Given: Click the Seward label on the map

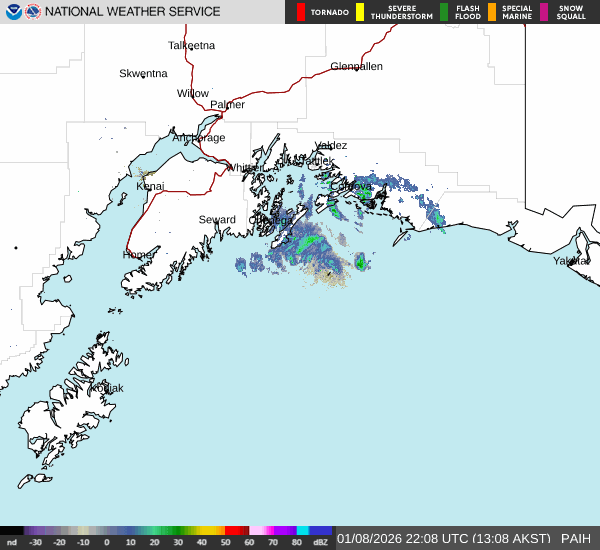Looking at the screenshot, I should 217,220.
